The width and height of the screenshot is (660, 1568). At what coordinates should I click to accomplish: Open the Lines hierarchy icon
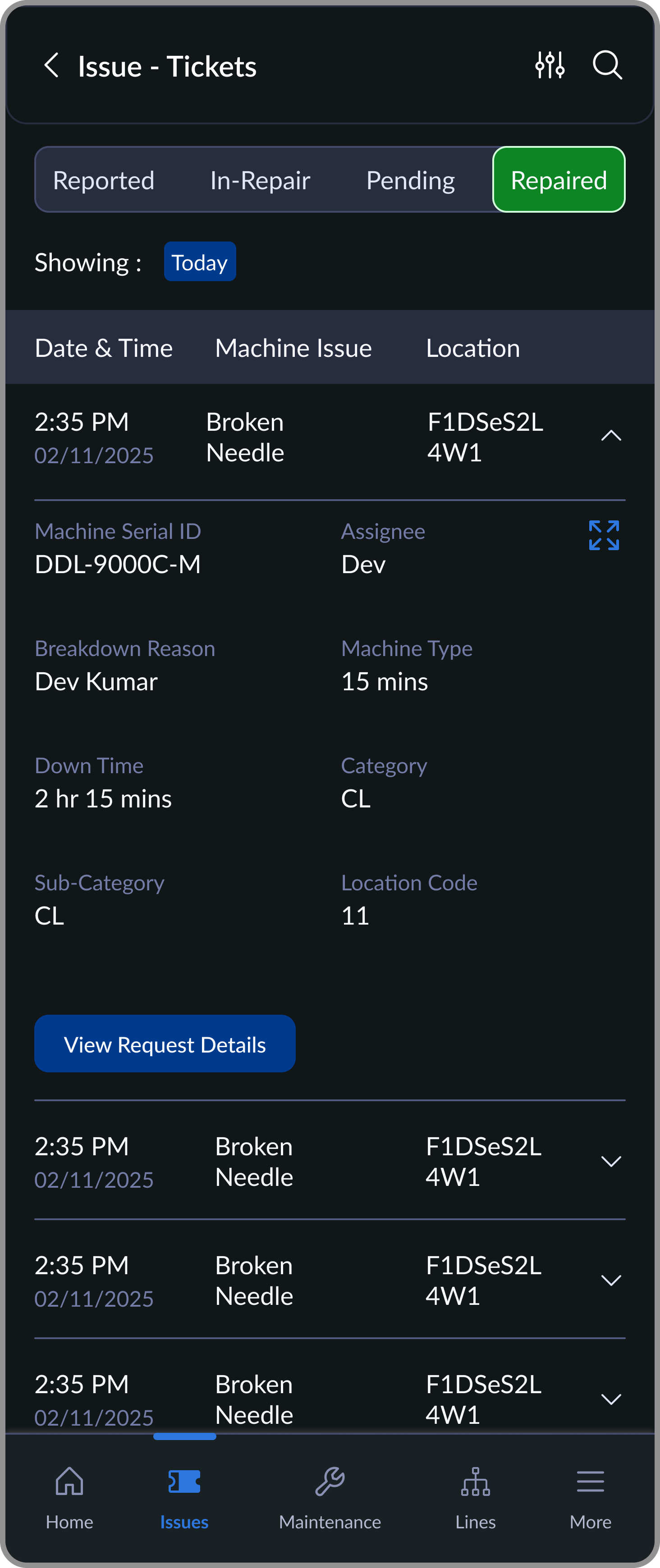(x=476, y=1481)
